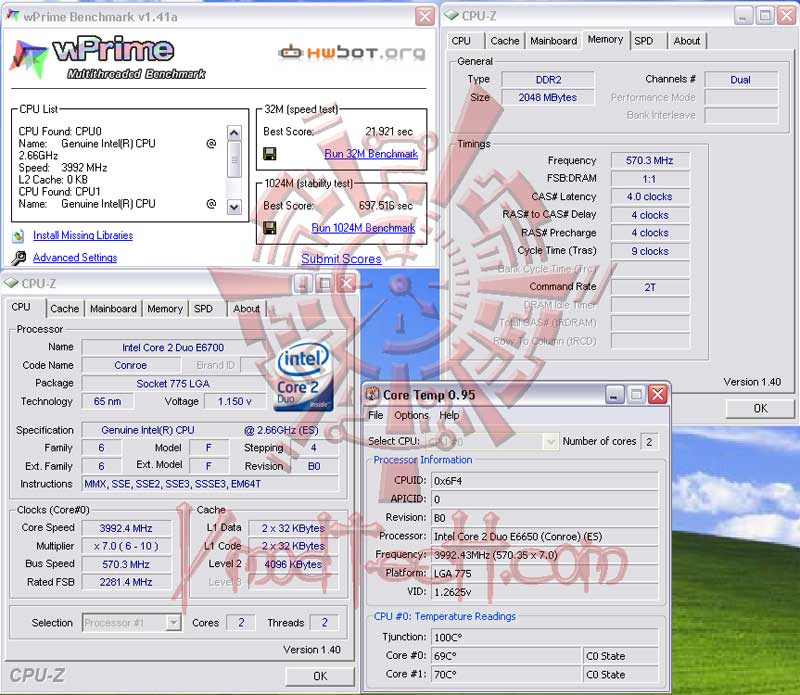This screenshot has width=800, height=695.
Task: Click the Name Intel Core 2 Duo E6700 field
Action: [x=173, y=348]
